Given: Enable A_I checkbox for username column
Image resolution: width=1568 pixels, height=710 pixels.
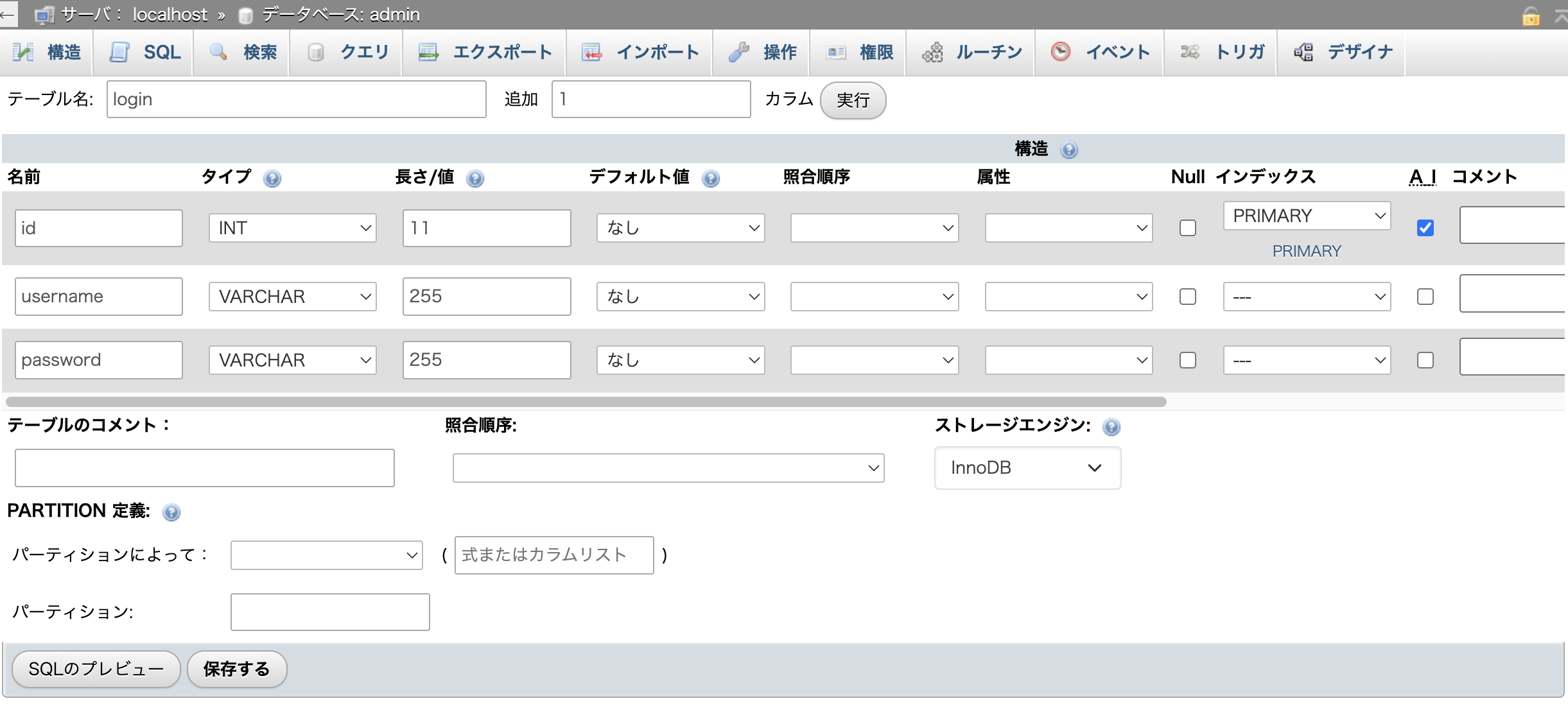Looking at the screenshot, I should pyautogui.click(x=1425, y=296).
